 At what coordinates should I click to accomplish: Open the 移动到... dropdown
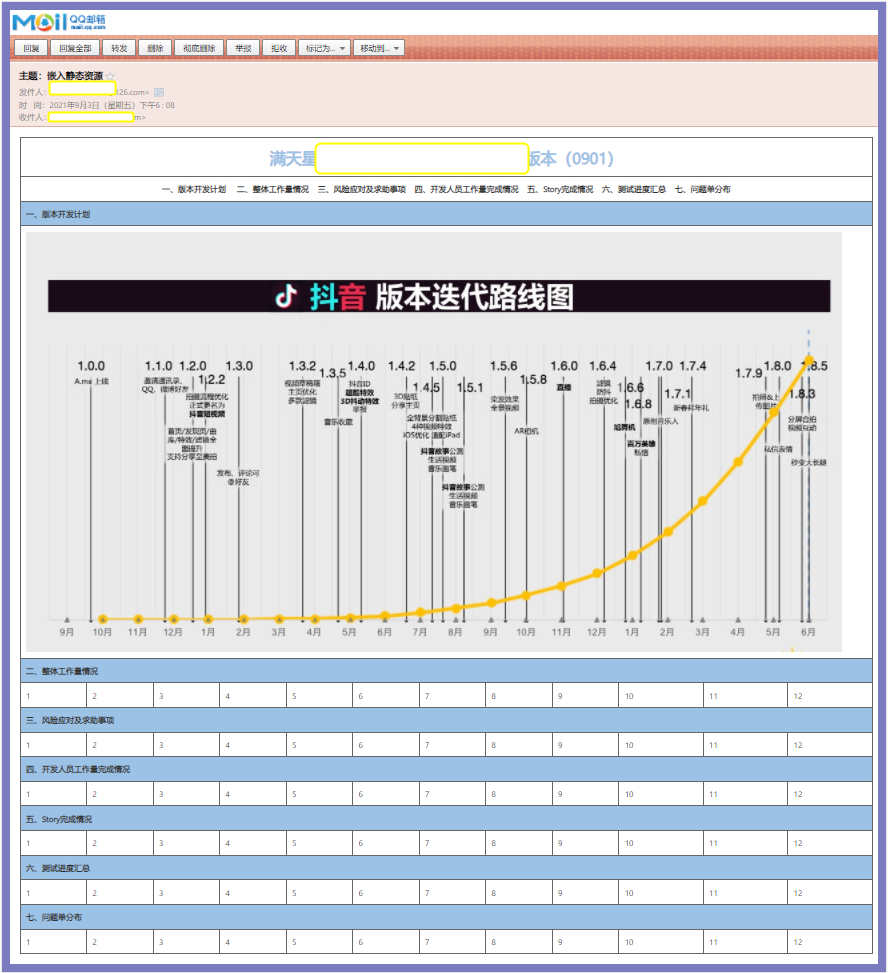[379, 48]
